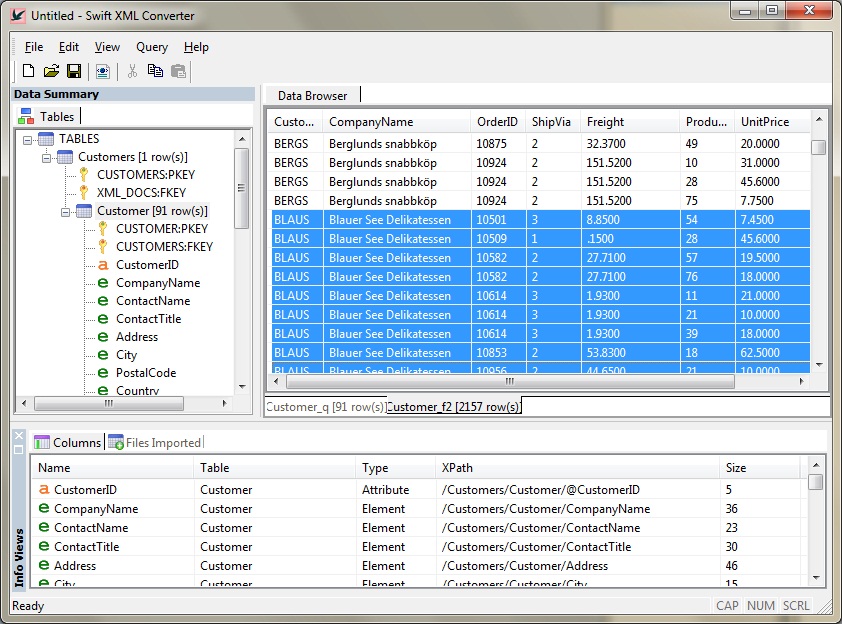Viewport: 842px width, 624px height.
Task: Select the XML_DOCS:FKEY tree node
Action: pos(141,192)
